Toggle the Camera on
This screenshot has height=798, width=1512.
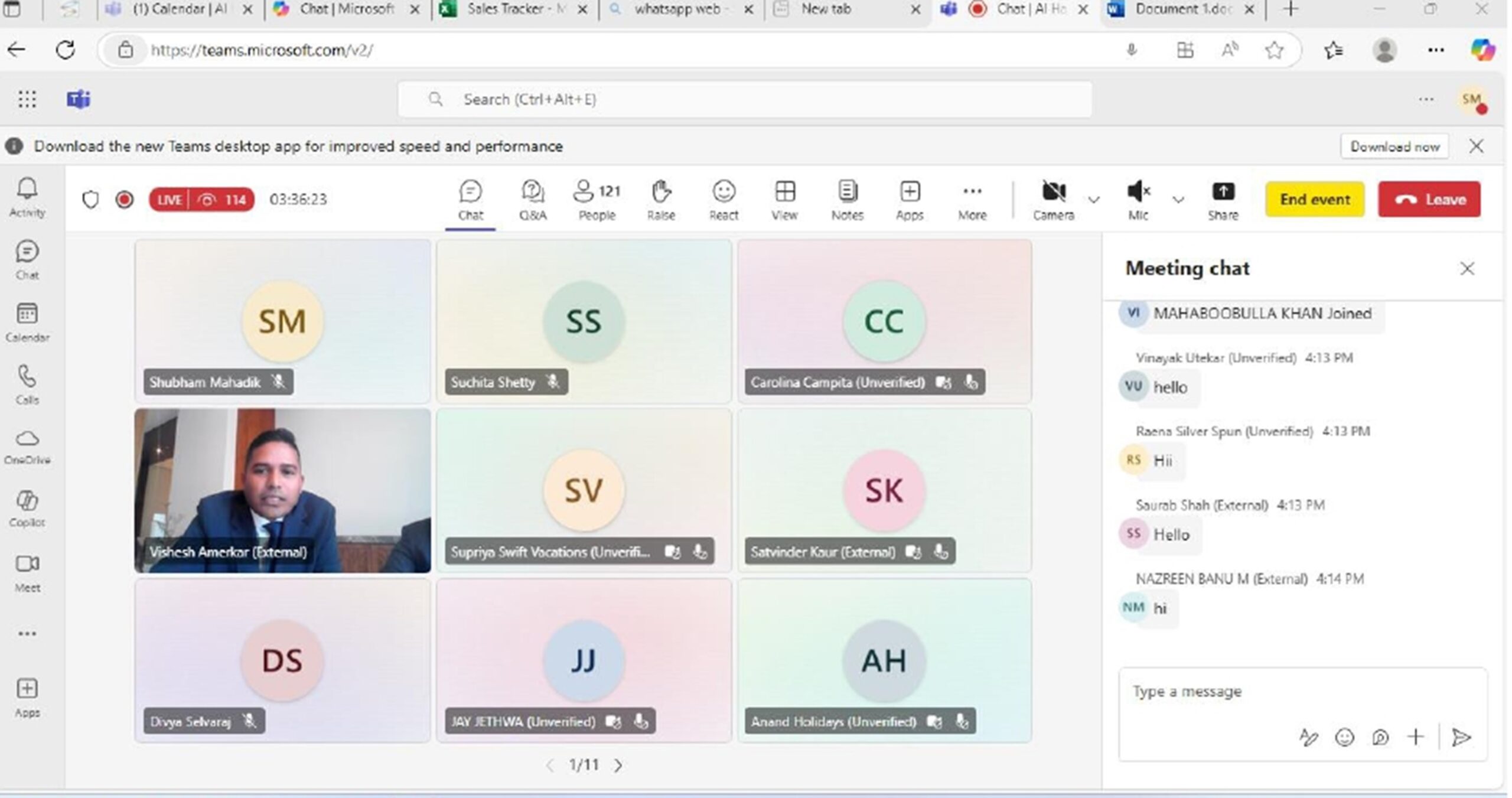[1054, 200]
